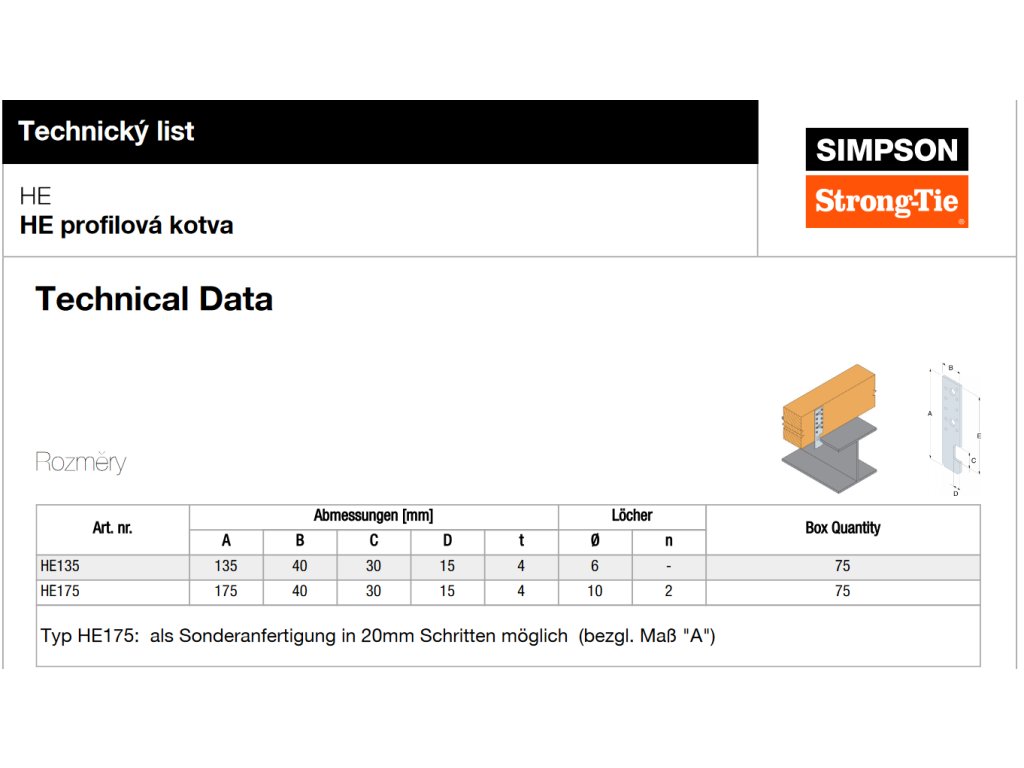Click the value 175 in column A

[x=226, y=591]
